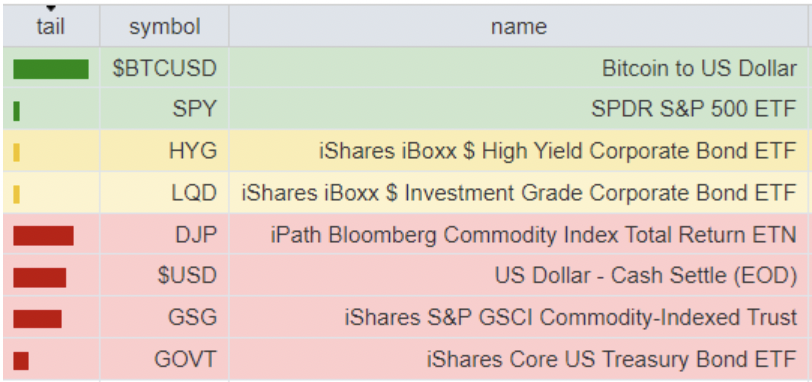Select the red tail bar for GOVT
The width and height of the screenshot is (812, 382).
pyautogui.click(x=21, y=361)
